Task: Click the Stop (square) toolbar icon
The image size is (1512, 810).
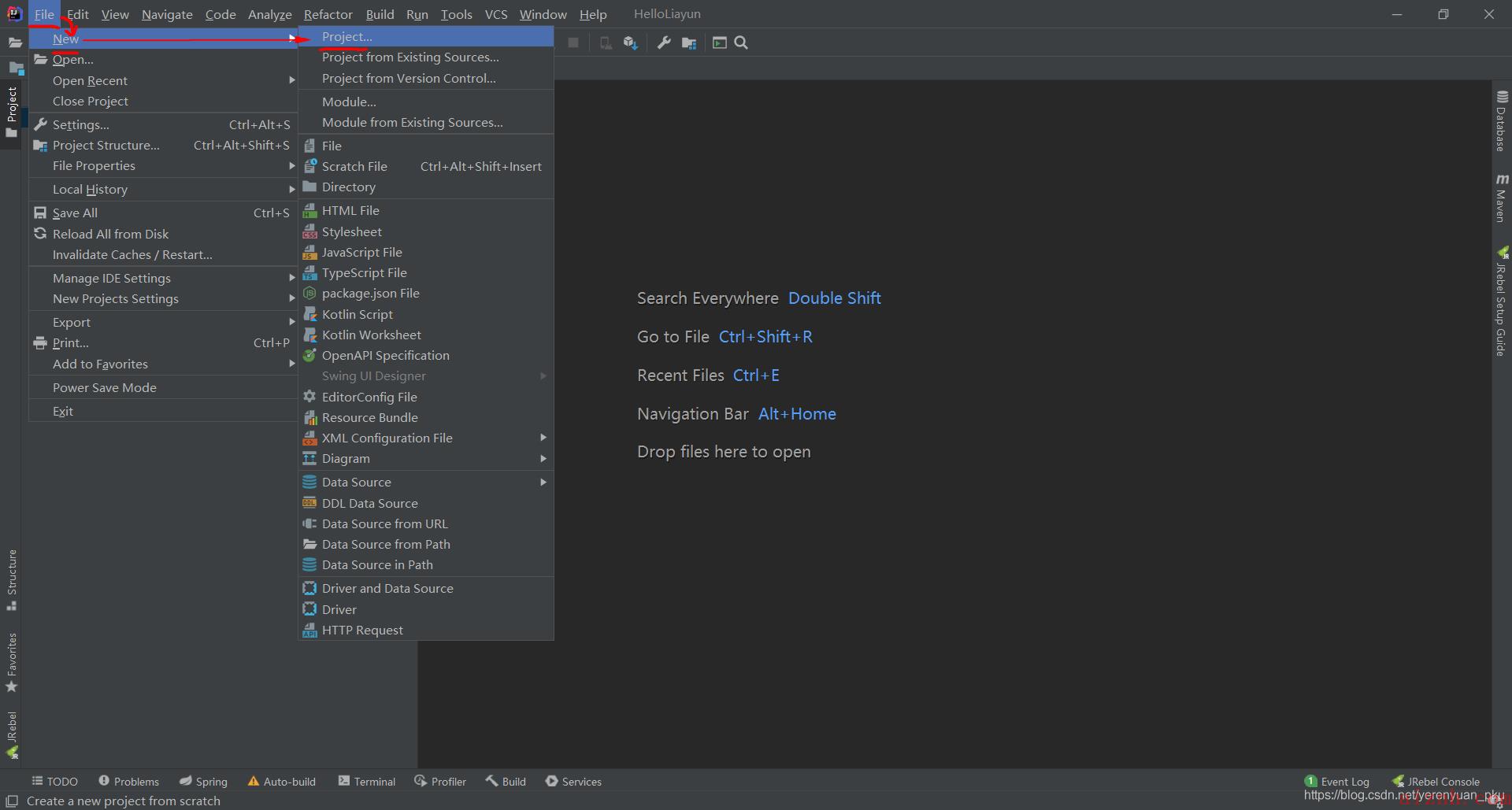Action: click(573, 43)
